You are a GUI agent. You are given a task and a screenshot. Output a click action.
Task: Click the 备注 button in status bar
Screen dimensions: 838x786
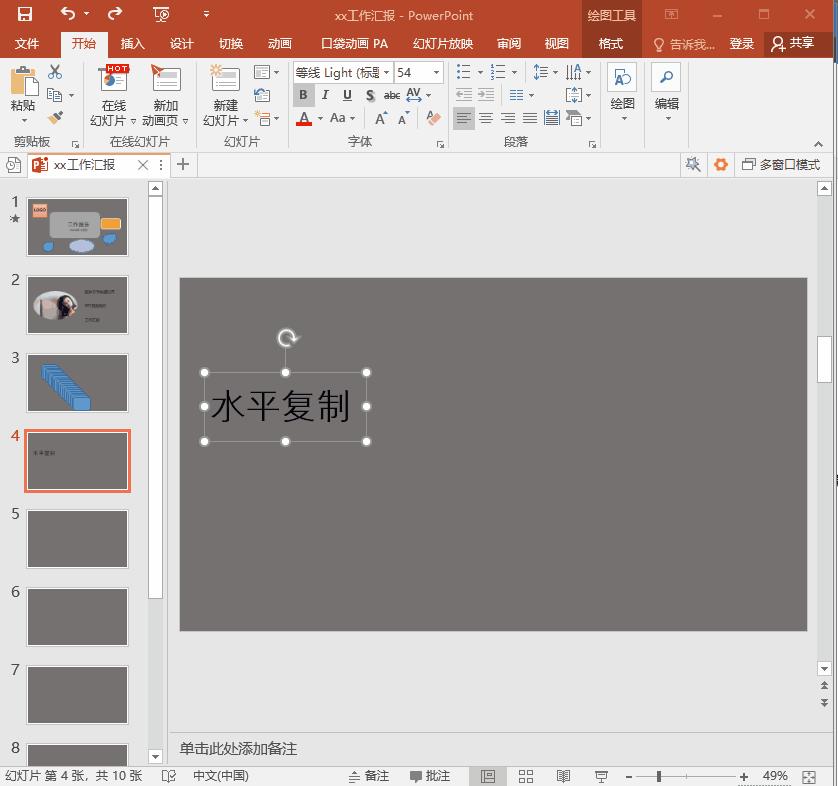(368, 775)
